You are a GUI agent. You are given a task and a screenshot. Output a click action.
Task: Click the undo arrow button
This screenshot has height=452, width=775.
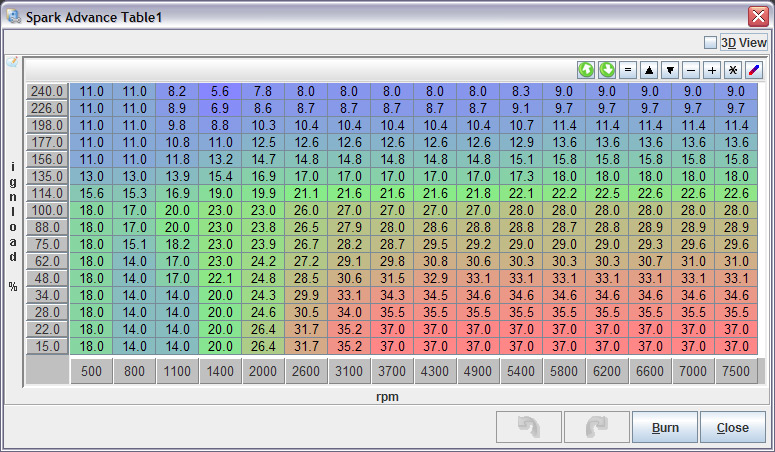529,427
